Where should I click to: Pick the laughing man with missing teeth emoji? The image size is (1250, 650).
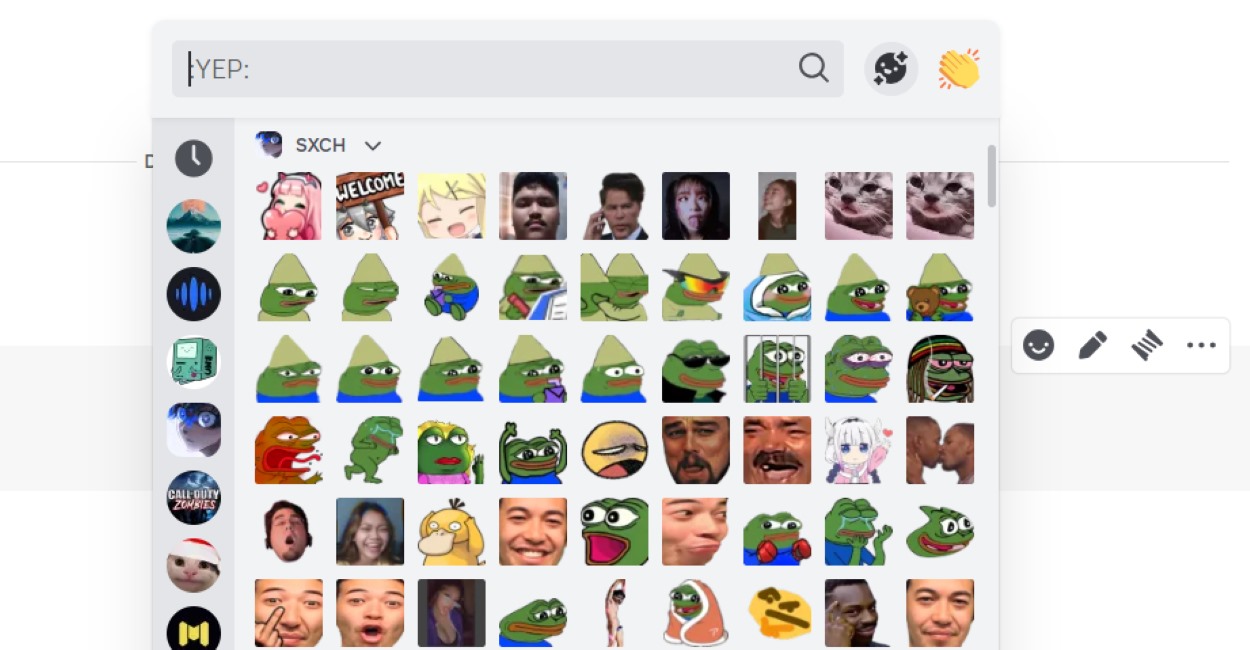(777, 450)
